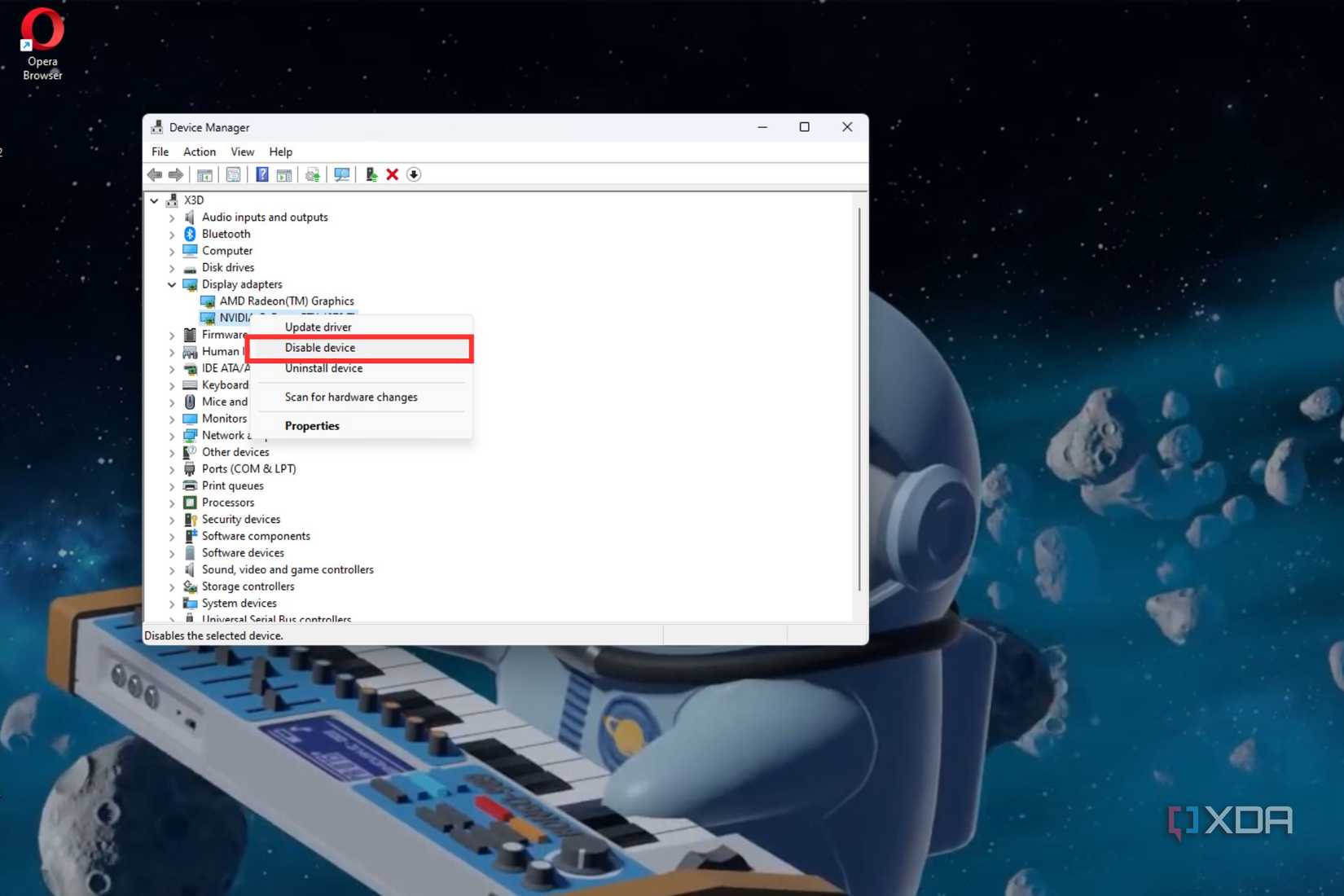Open Properties from the context menu
Viewport: 1344px width, 896px height.
tap(312, 425)
